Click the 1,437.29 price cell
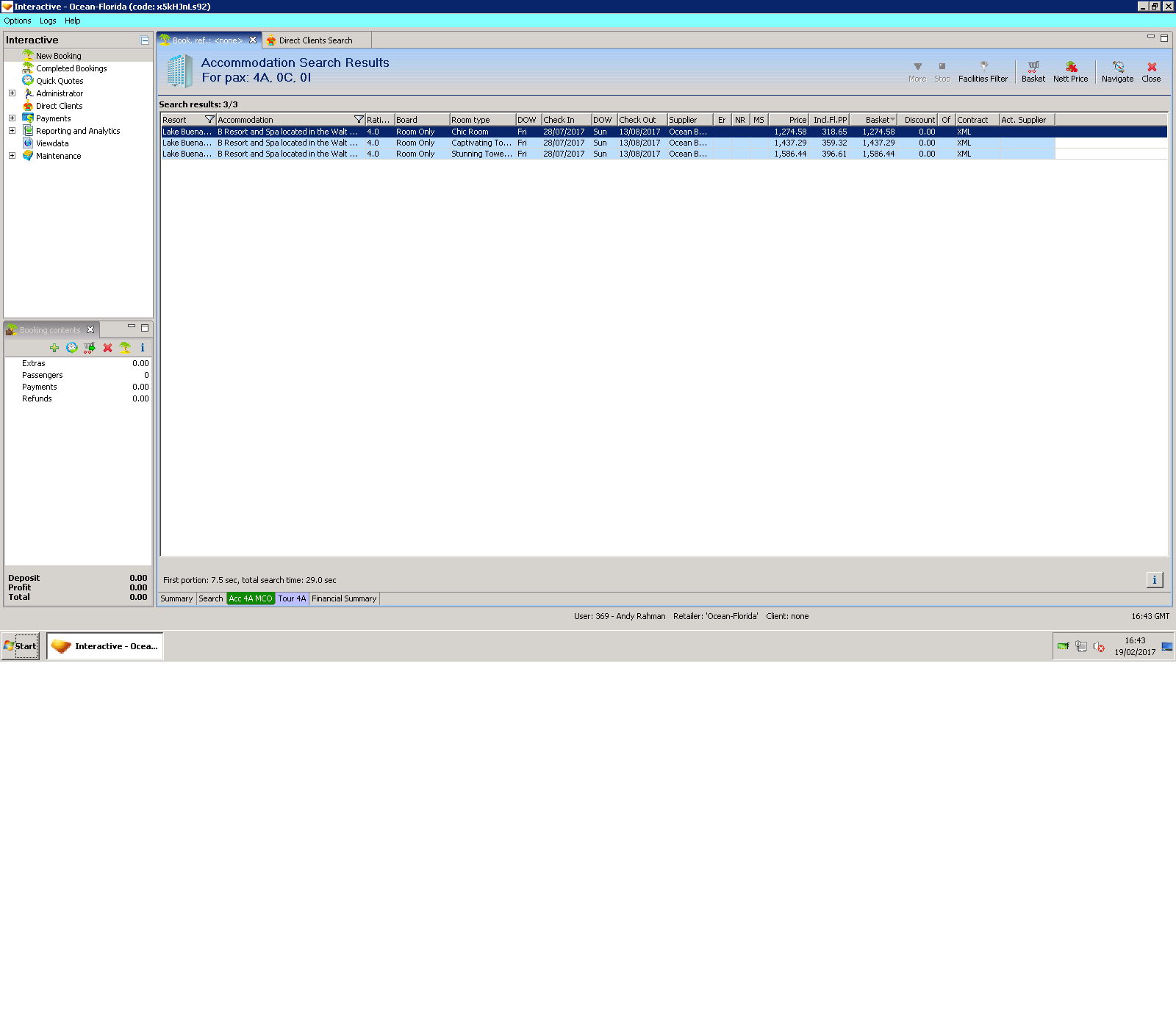 (x=789, y=143)
